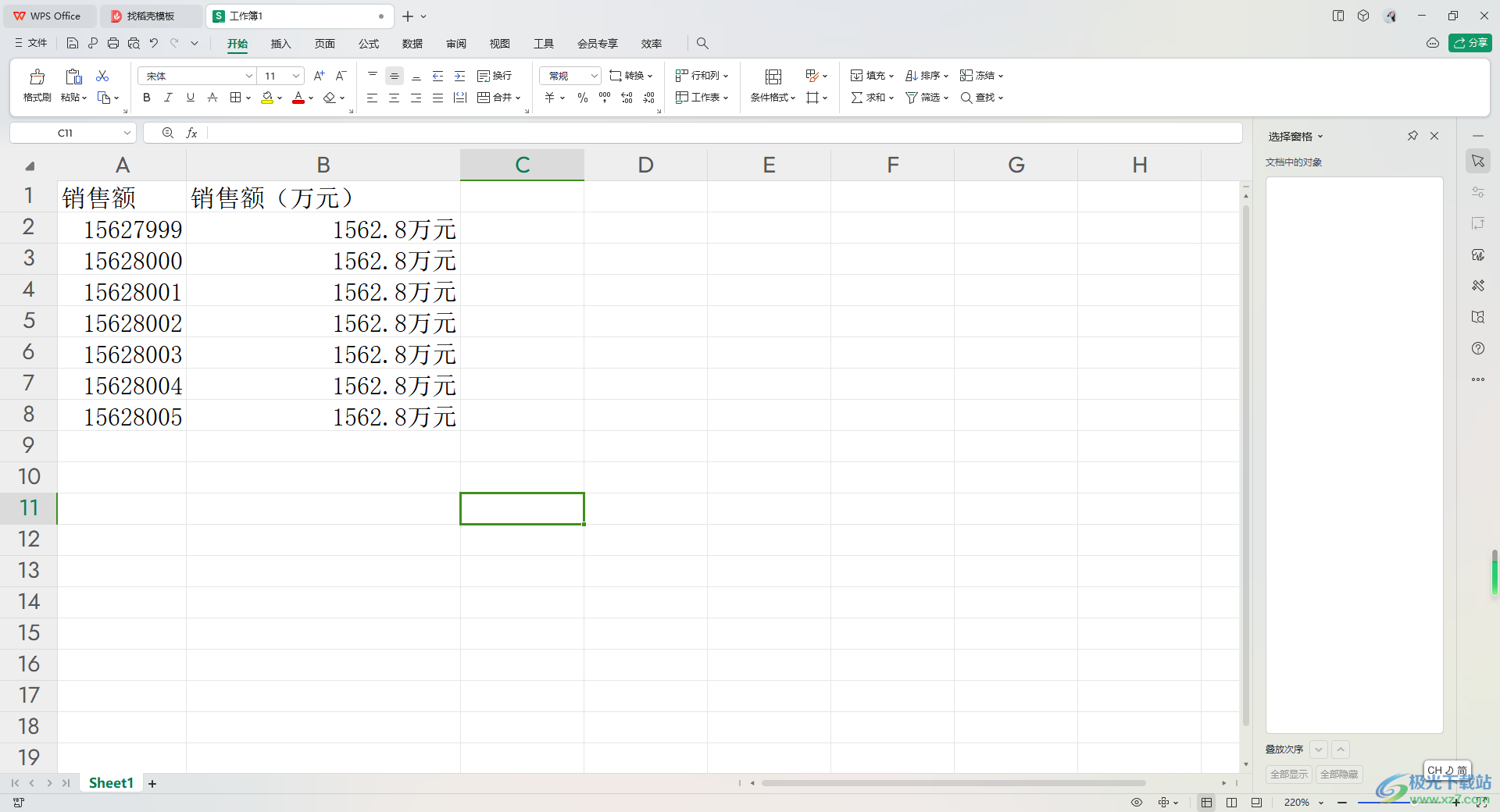Click the fx insert function icon

tap(191, 134)
